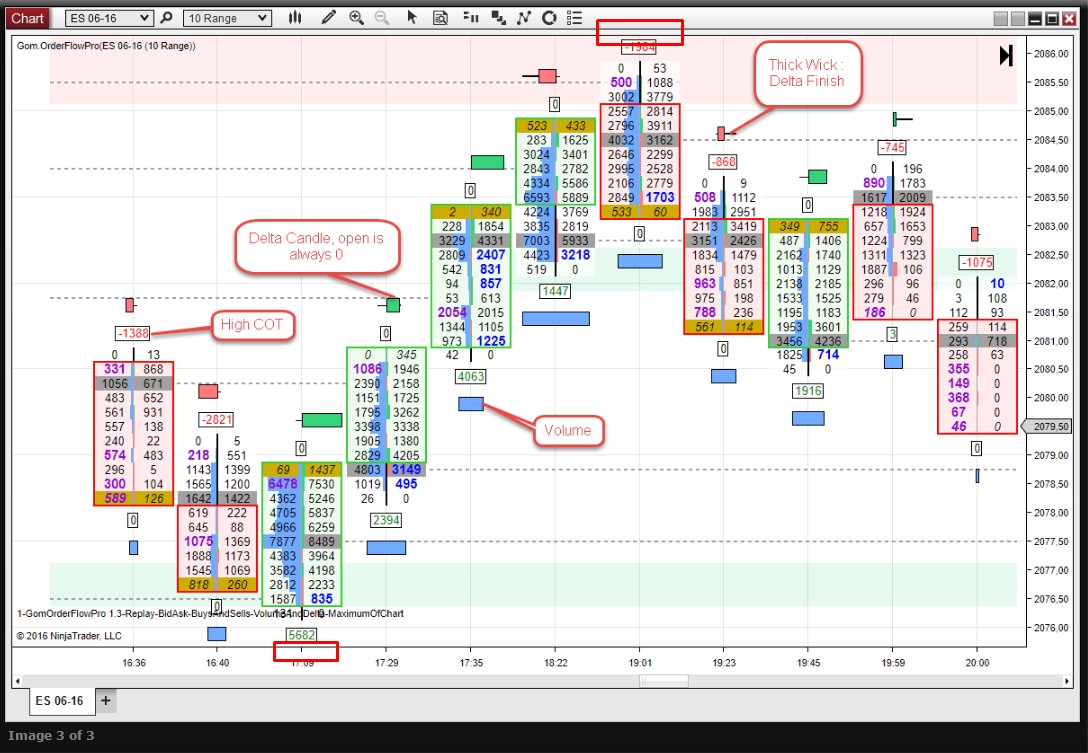
Task: Open the instrument search magnifier icon
Action: click(x=167, y=18)
